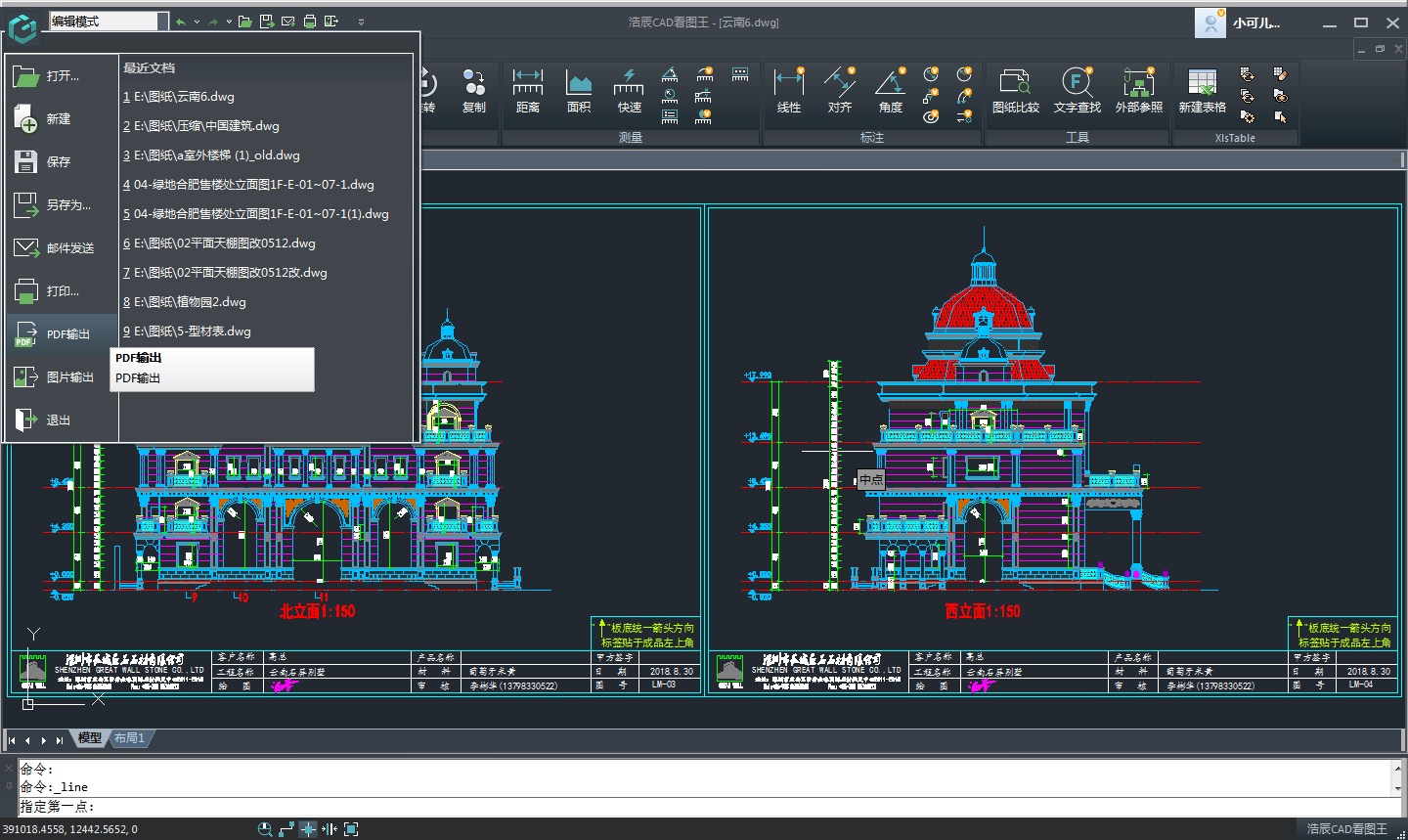Click the full-screen icon in status bar
1408x840 pixels.
pos(351,829)
